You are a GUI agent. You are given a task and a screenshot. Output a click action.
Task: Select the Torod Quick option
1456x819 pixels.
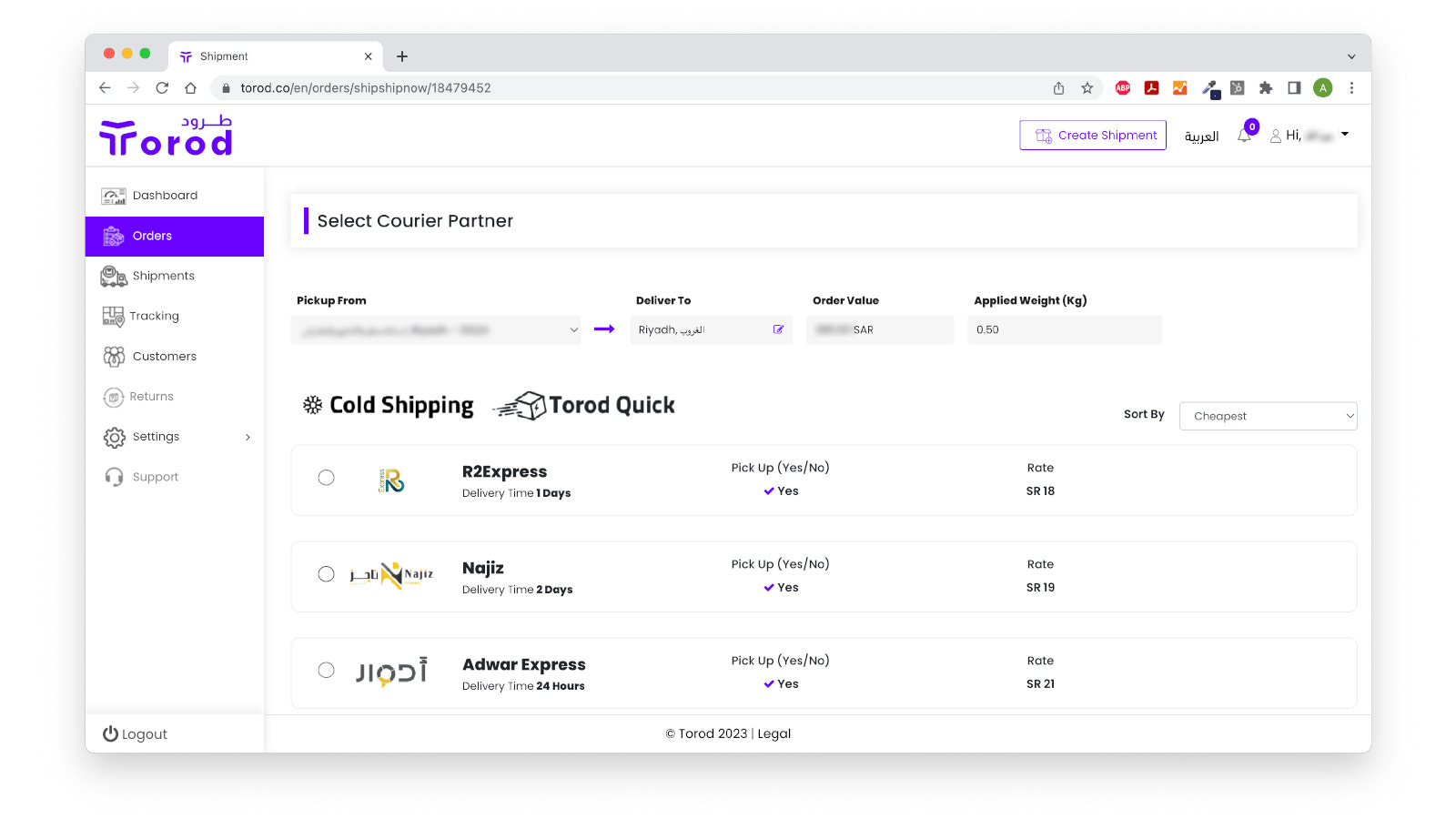584,405
